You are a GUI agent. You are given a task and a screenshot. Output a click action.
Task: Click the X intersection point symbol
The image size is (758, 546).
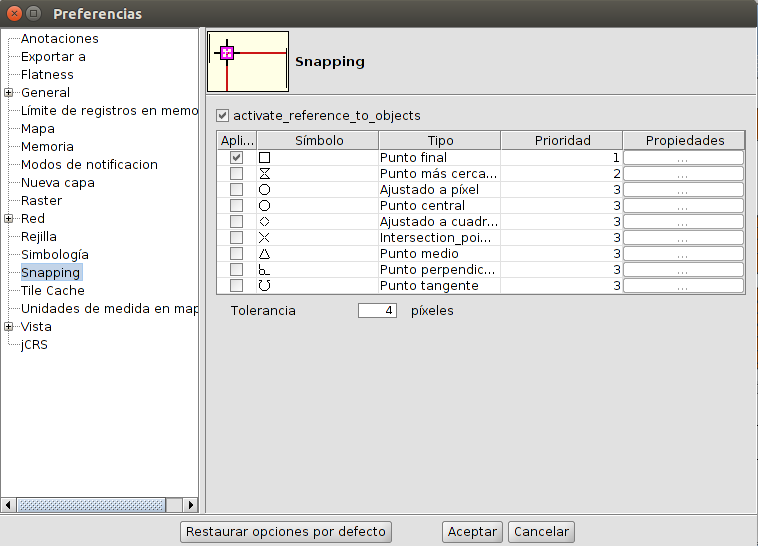pos(265,238)
